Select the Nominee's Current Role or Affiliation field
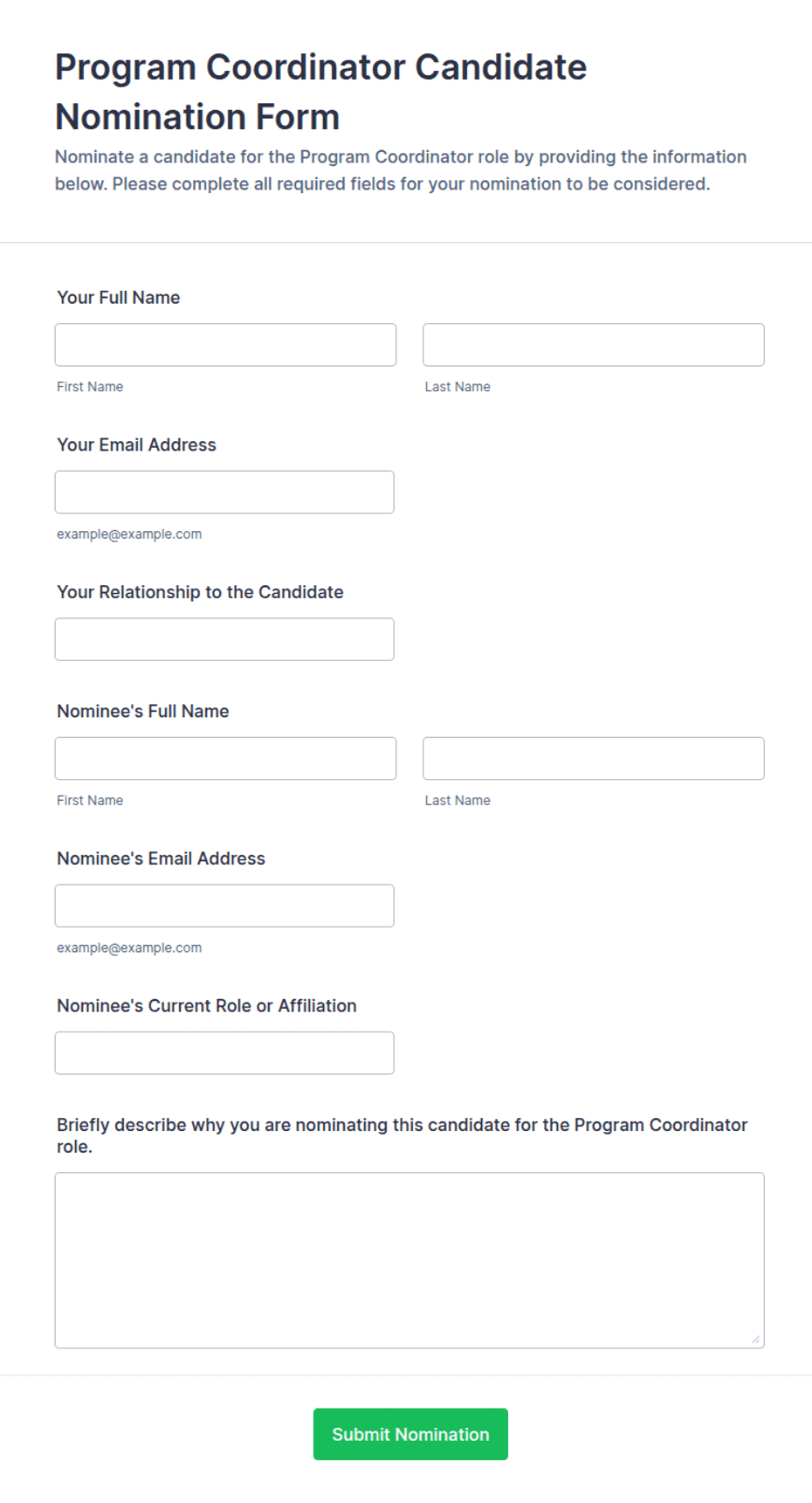812x1503 pixels. (x=224, y=1053)
